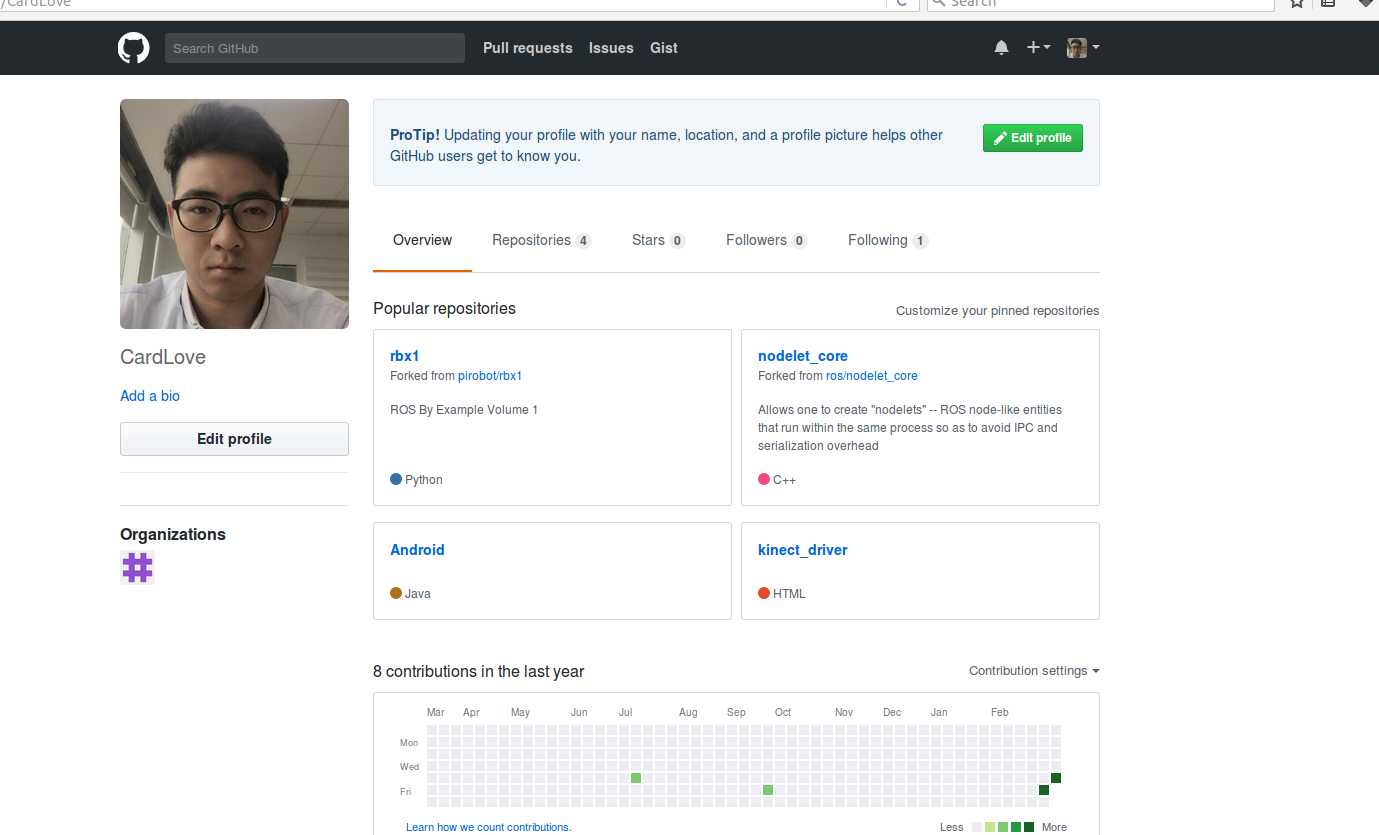
Task: Go to Pull requests in header
Action: click(x=528, y=48)
